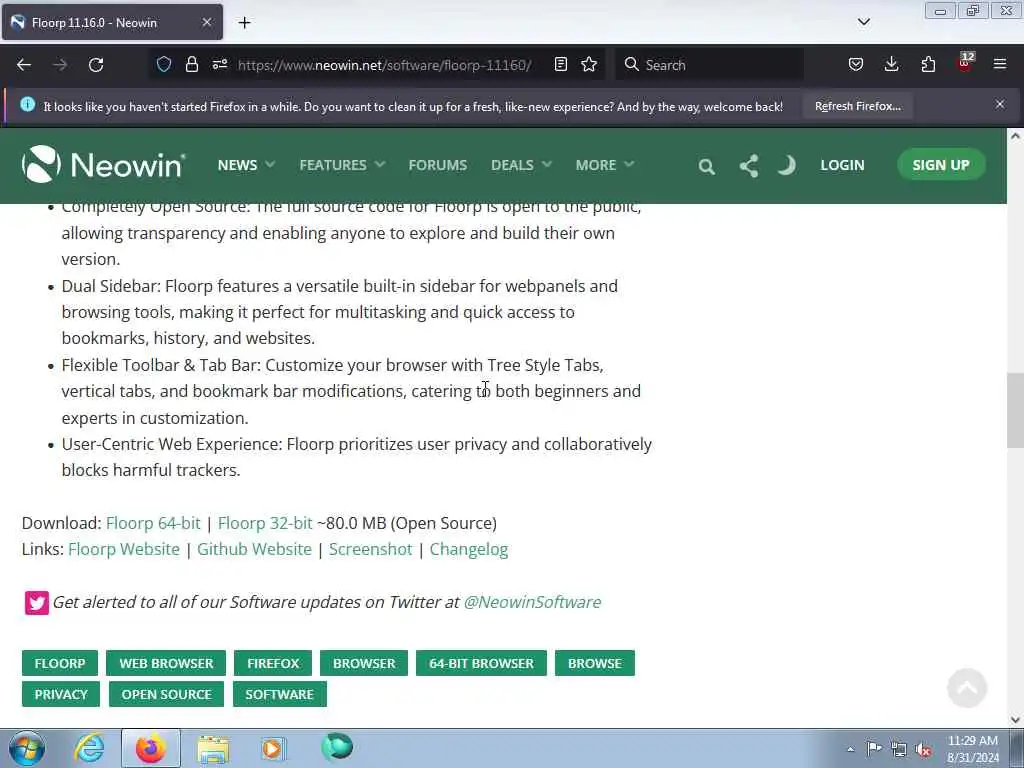Screen dimensions: 1024x768
Task: Click the scrollbar down arrow
Action: (1015, 720)
